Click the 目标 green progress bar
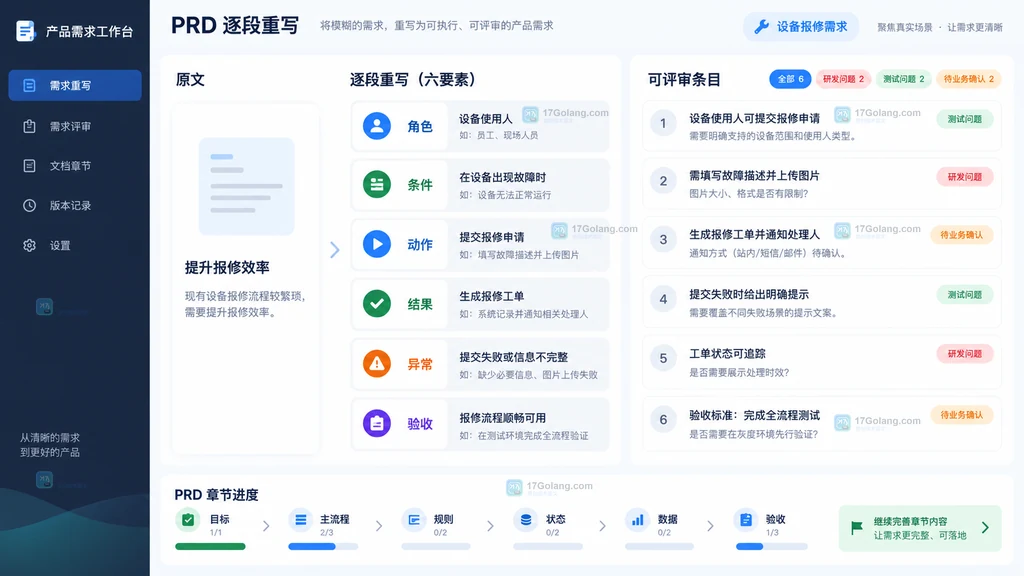Viewport: 1024px width, 576px height. [x=210, y=547]
